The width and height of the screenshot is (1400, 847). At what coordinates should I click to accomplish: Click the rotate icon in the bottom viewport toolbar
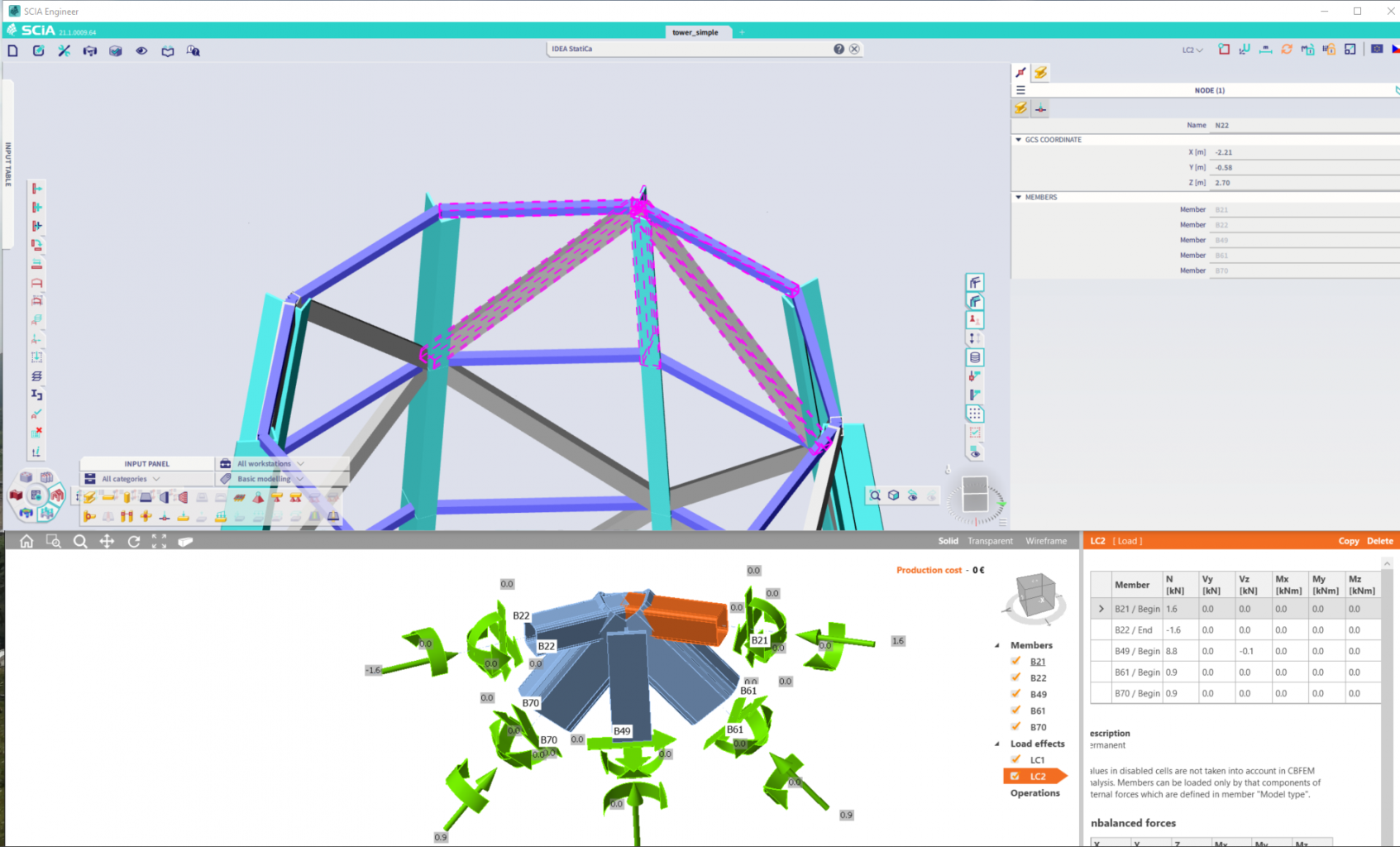click(133, 541)
